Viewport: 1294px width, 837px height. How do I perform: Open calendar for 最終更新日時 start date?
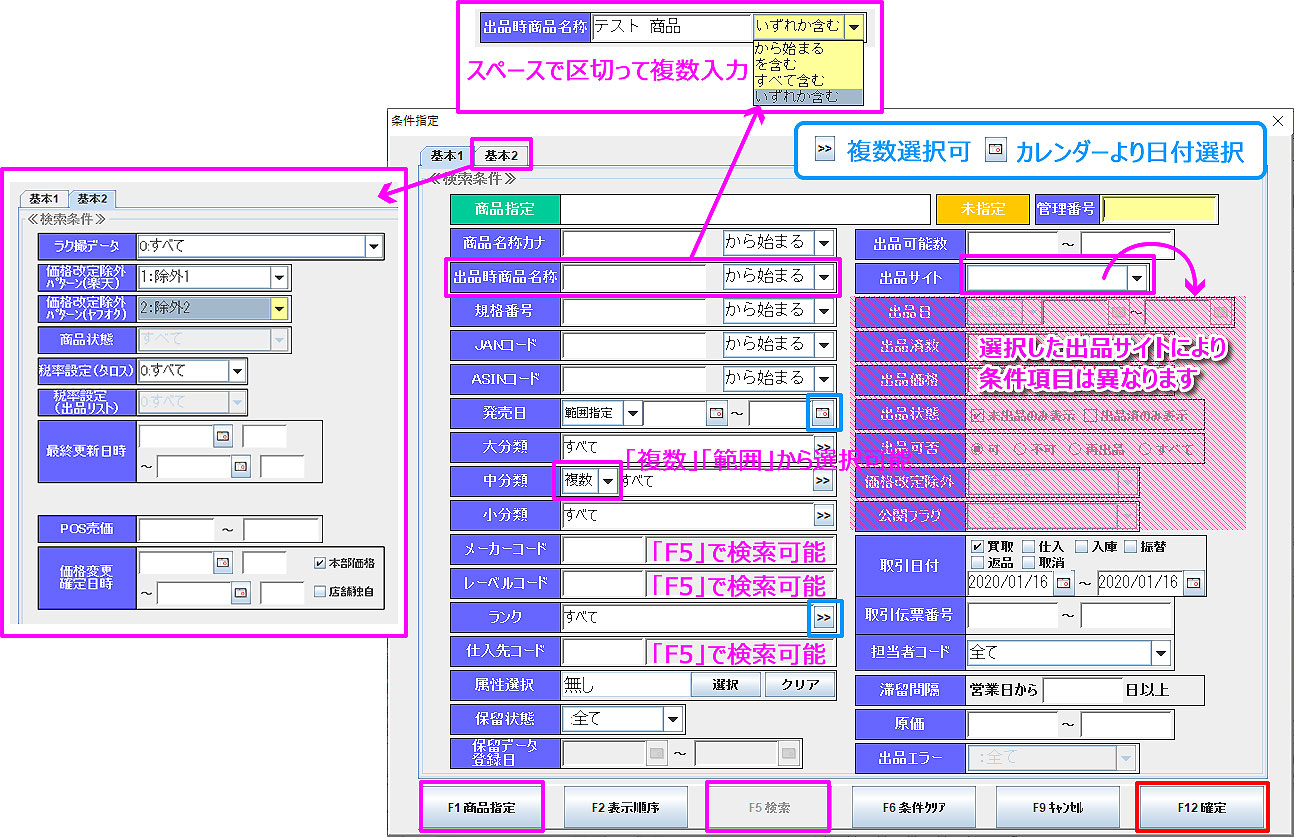222,437
